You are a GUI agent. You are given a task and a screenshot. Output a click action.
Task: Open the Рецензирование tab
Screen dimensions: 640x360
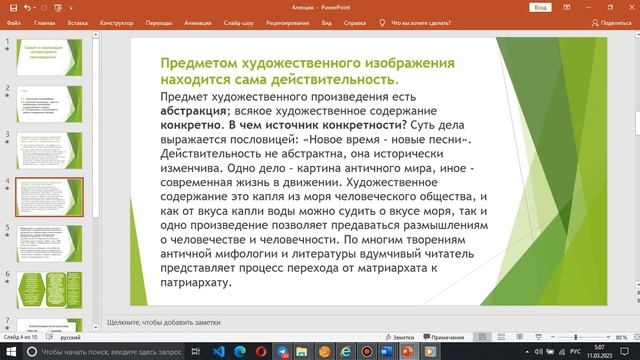pos(287,23)
